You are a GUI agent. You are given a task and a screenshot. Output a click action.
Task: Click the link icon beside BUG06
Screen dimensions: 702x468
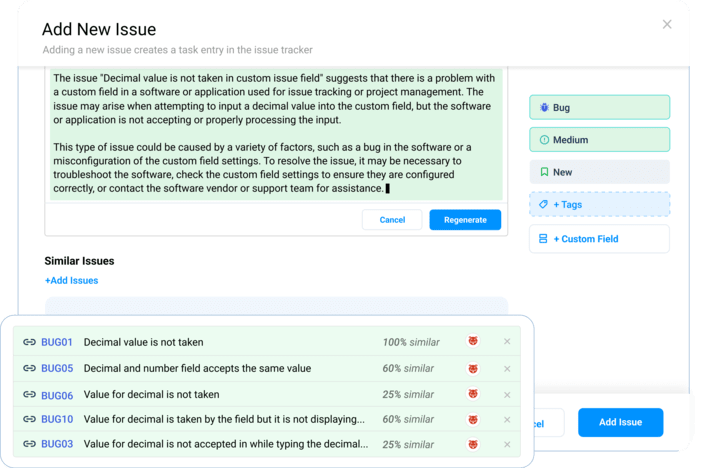[30, 394]
